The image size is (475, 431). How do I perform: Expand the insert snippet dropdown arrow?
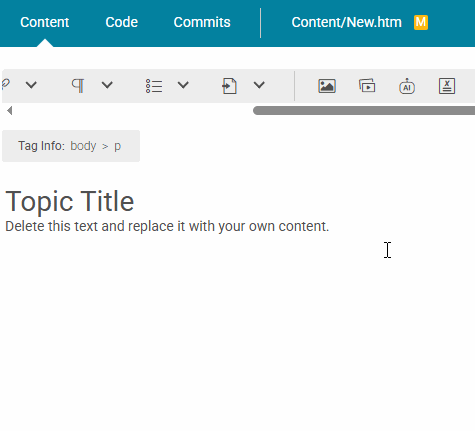coord(259,85)
